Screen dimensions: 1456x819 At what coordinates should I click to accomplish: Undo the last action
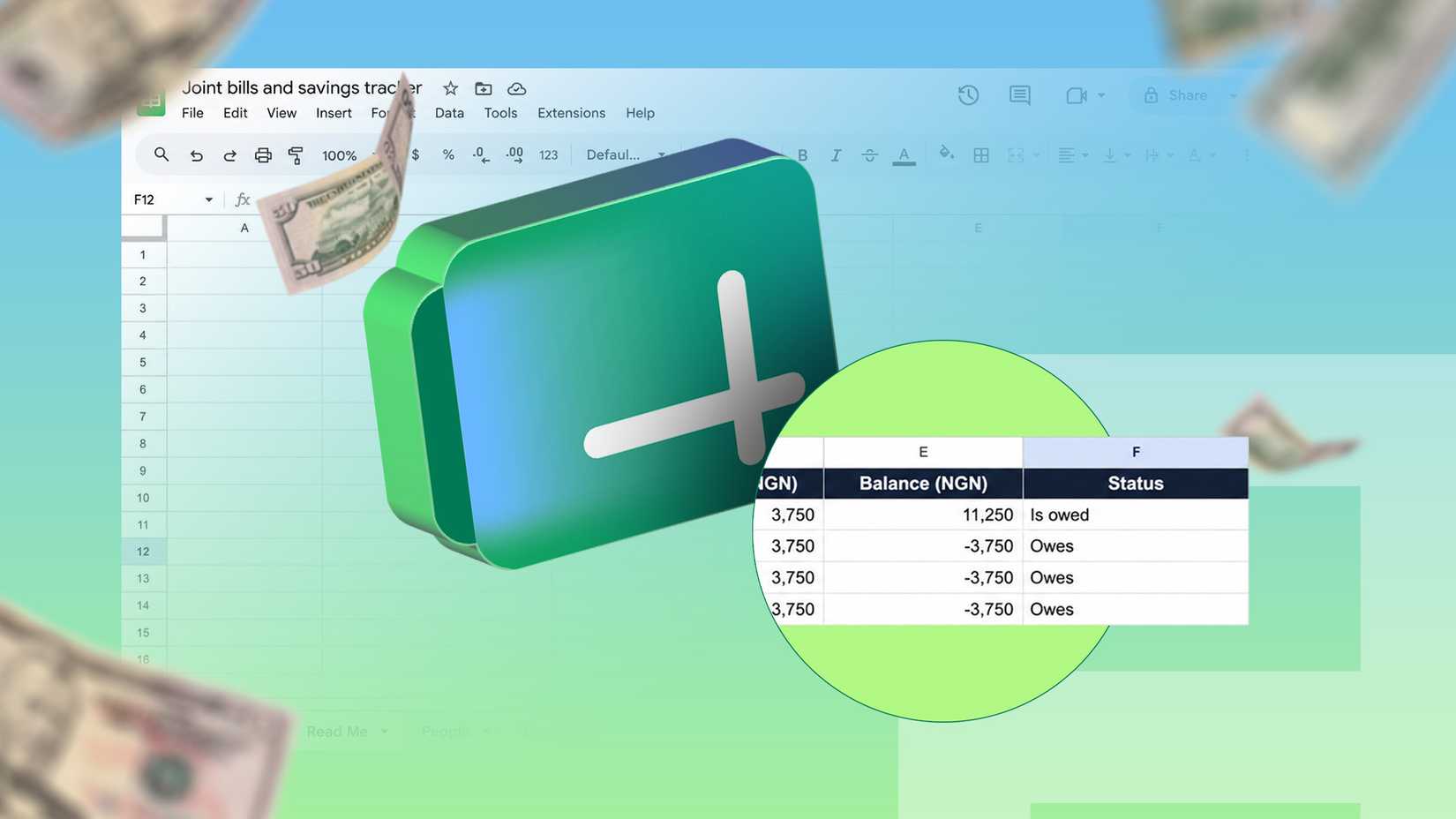pyautogui.click(x=196, y=155)
